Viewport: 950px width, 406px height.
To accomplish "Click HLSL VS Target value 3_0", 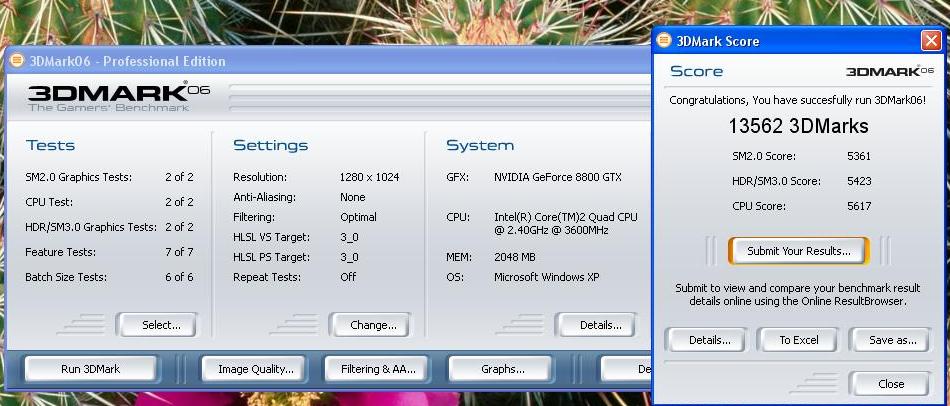I will [x=349, y=237].
